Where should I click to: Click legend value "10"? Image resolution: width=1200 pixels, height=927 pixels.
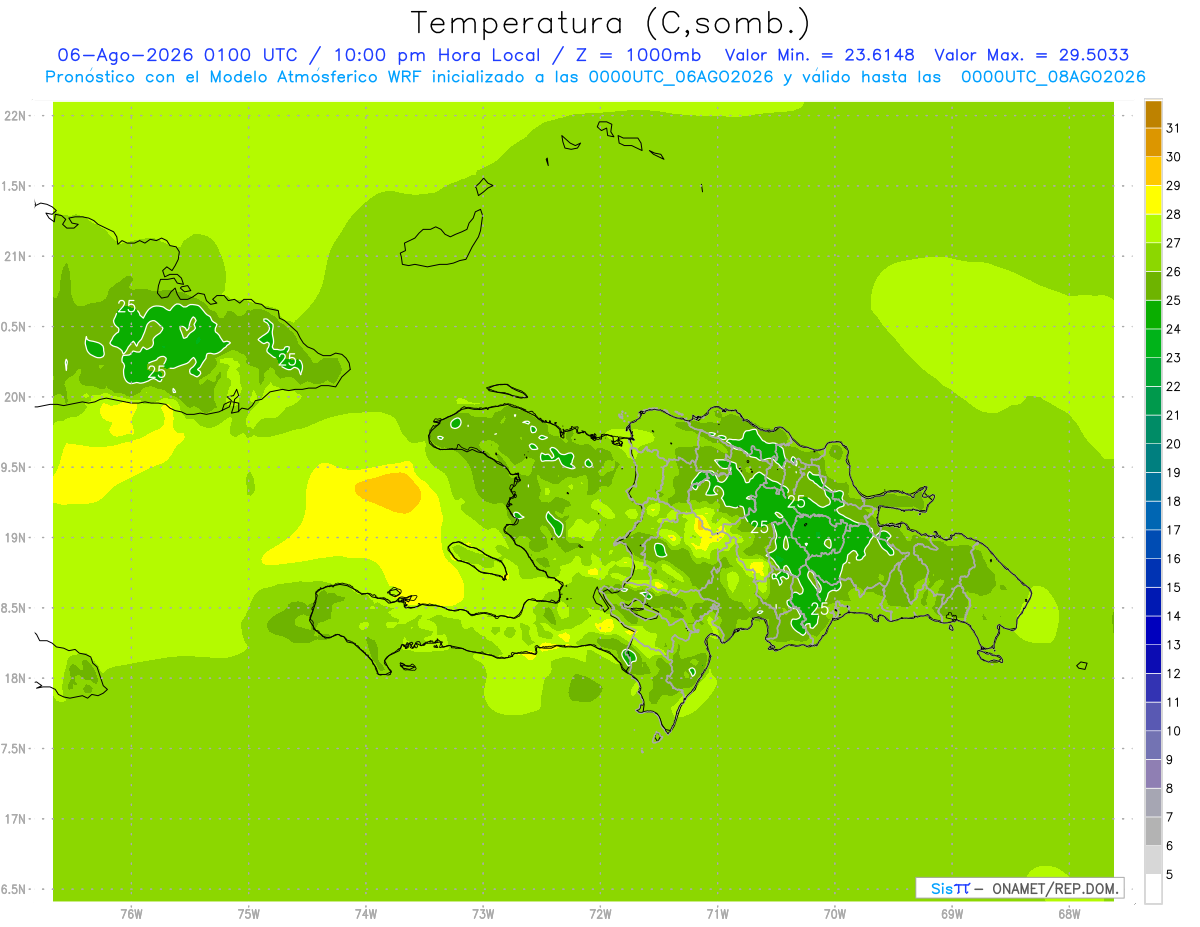pyautogui.click(x=1173, y=731)
